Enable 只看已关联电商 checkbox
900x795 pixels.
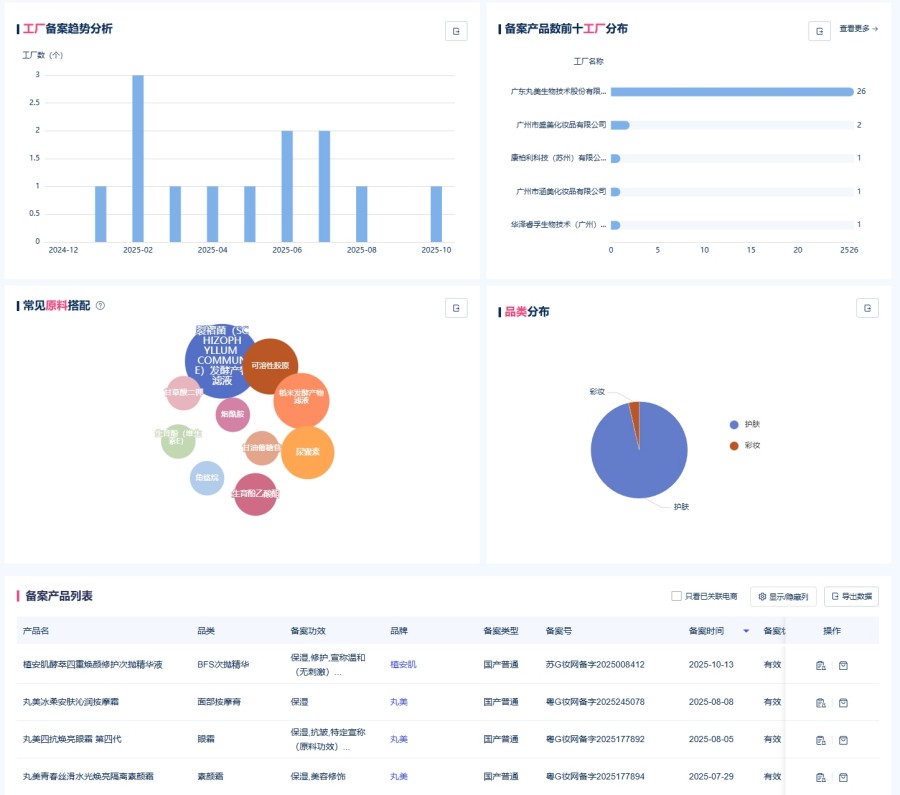point(677,597)
